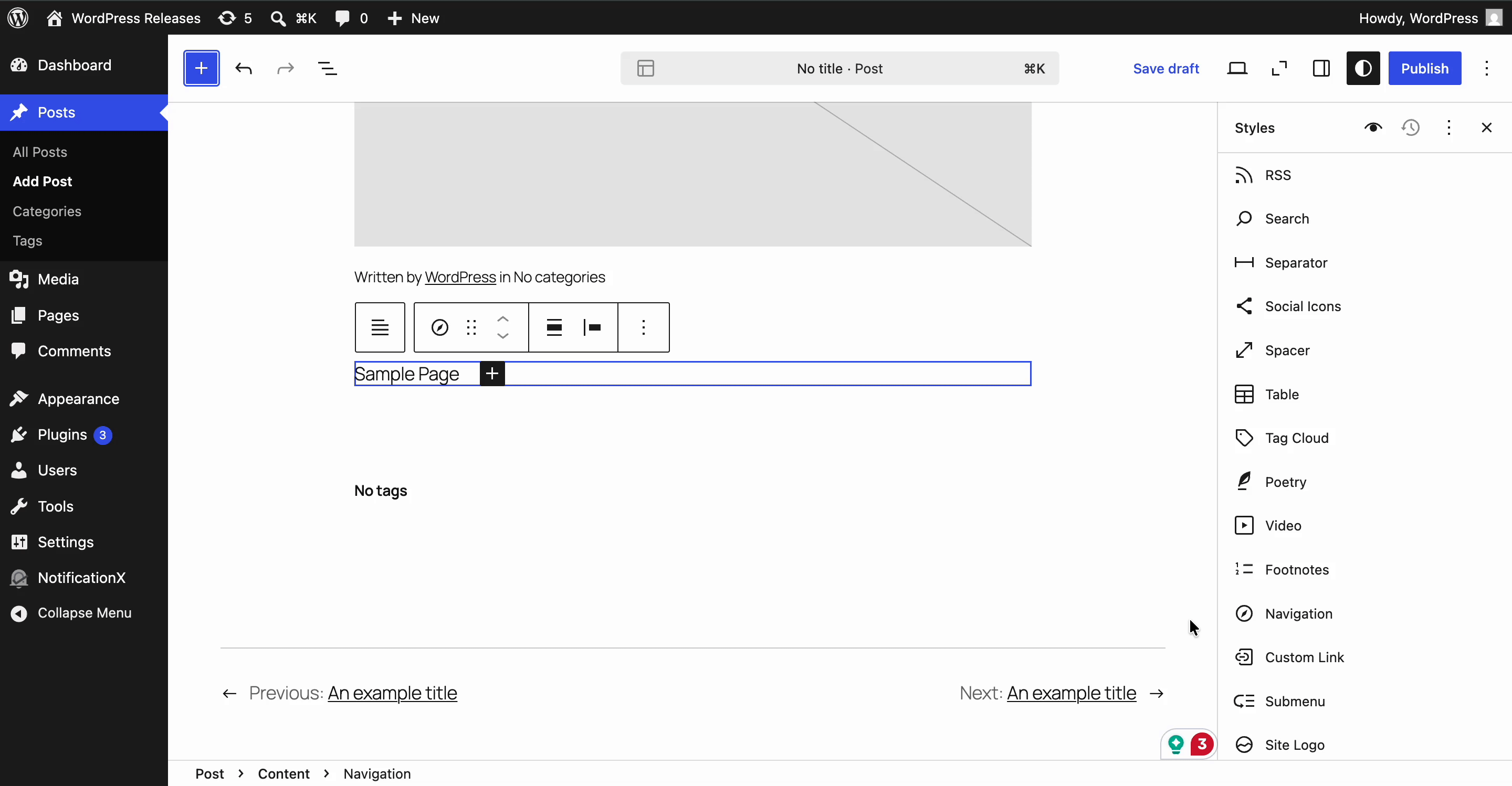Image resolution: width=1512 pixels, height=786 pixels.
Task: Open the WordPress author link
Action: point(460,277)
